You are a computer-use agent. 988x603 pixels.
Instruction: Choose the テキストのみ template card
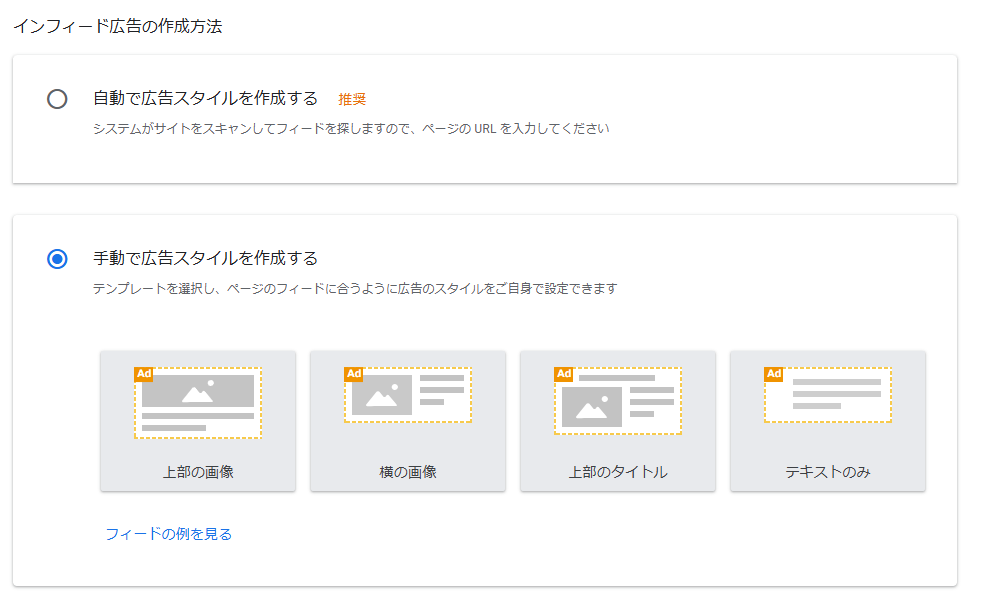[x=827, y=421]
